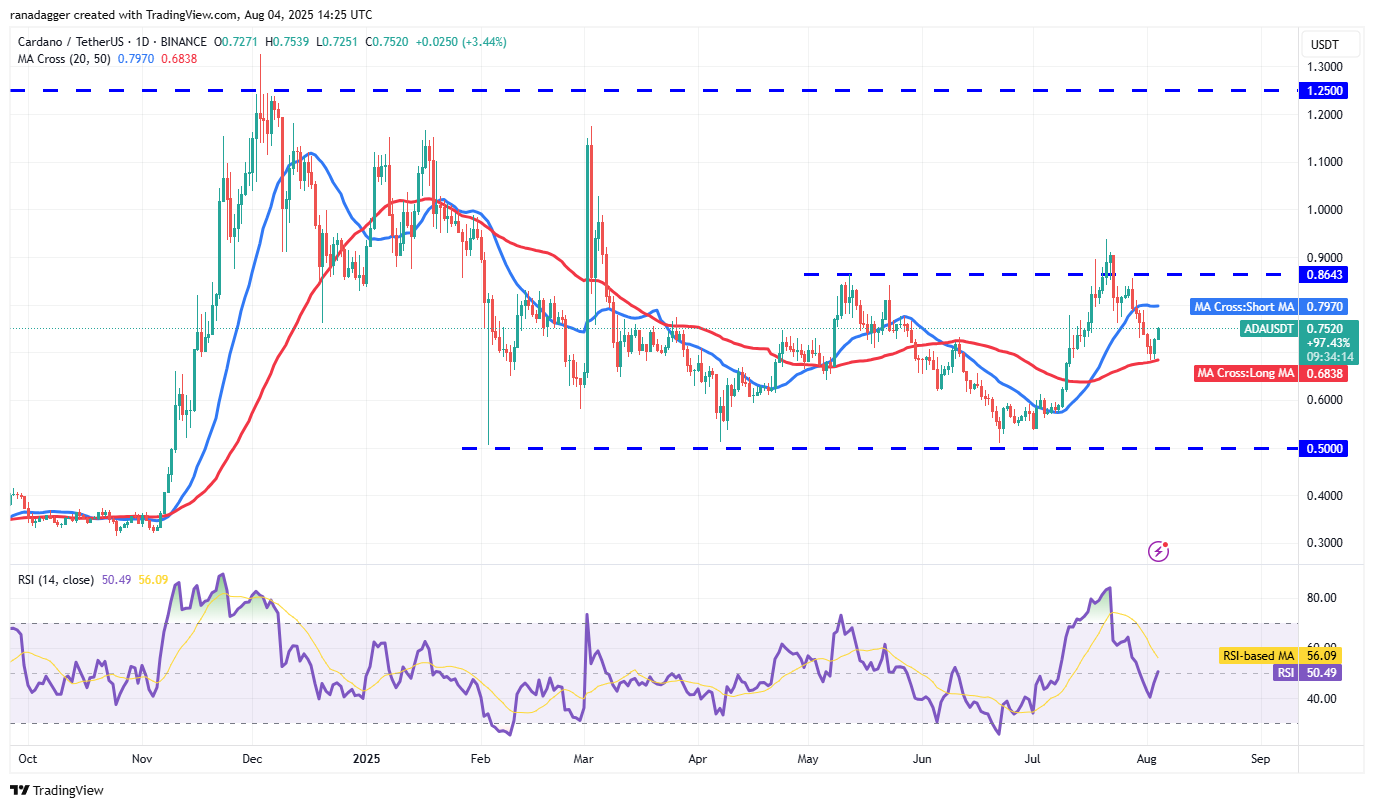Click the MA Cross:Long MA red label
Screen dimensions: 1374x808
click(x=1246, y=373)
